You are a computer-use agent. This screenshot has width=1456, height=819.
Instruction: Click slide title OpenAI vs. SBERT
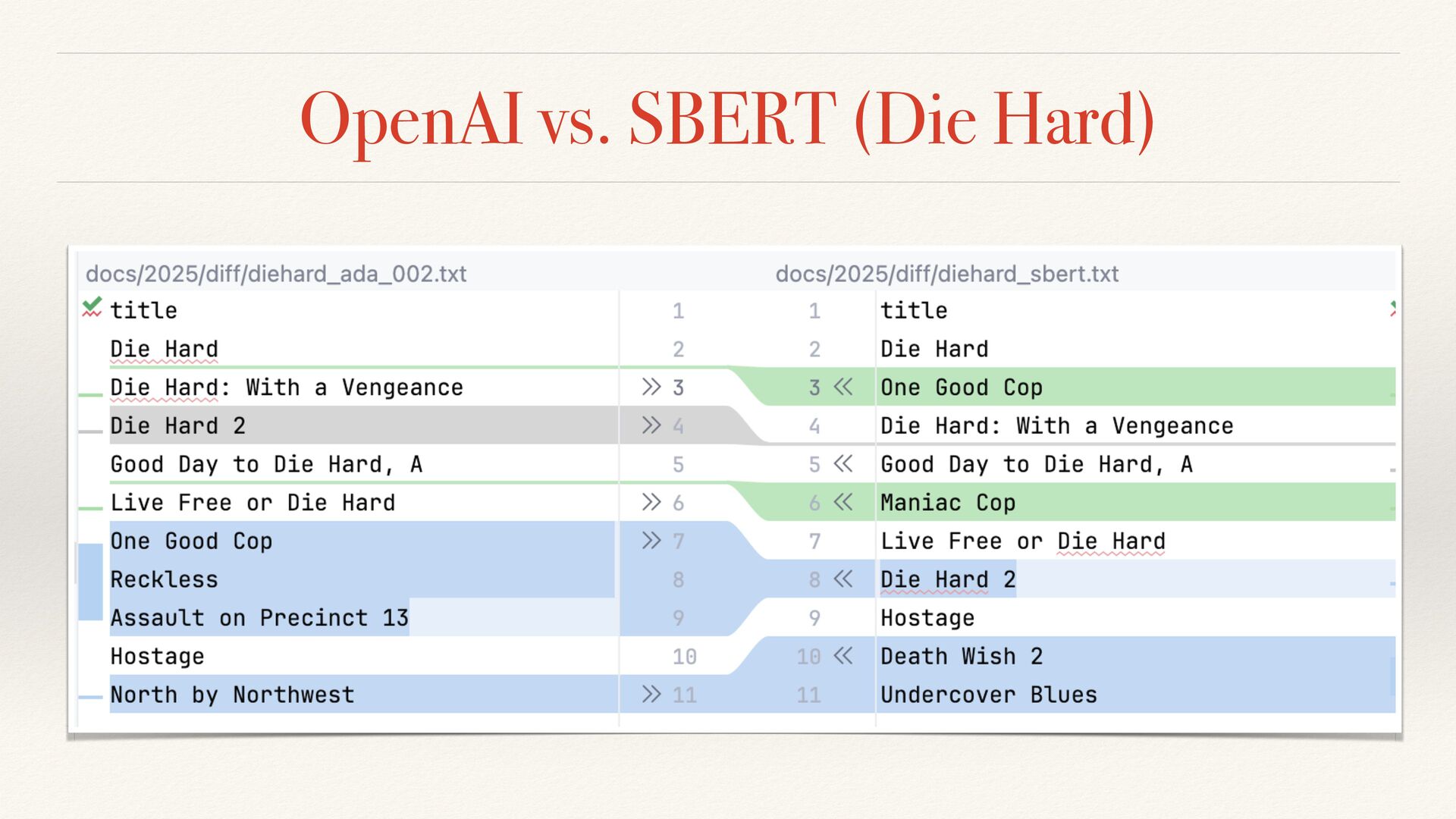coord(726,119)
